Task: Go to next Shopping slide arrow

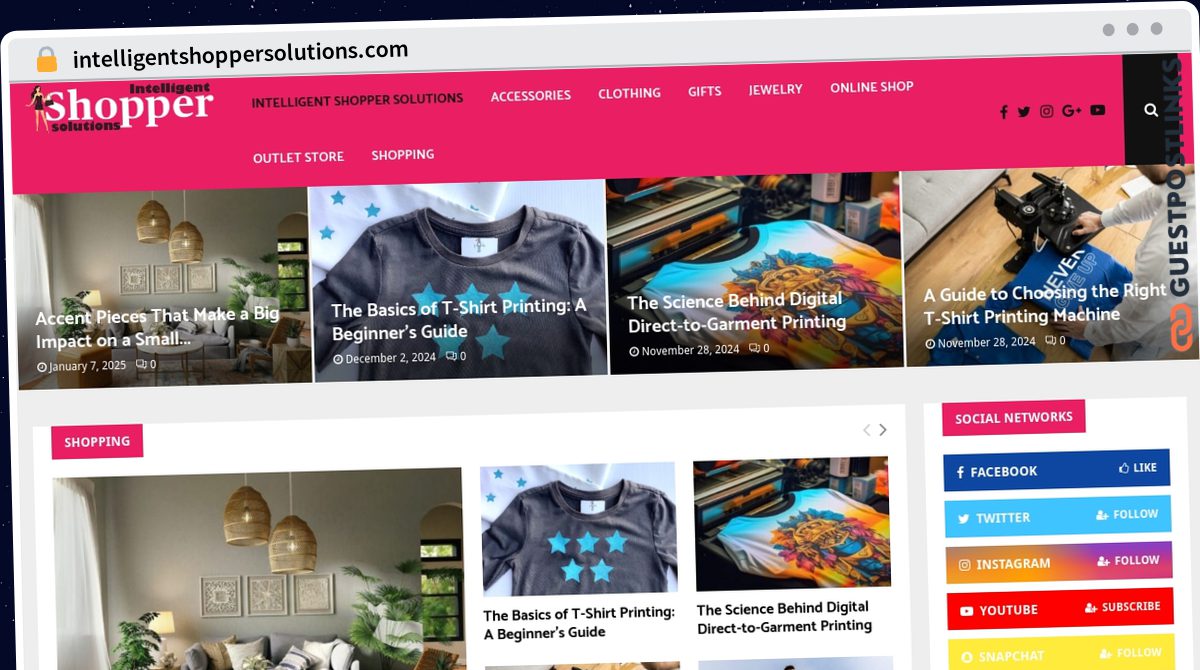Action: (883, 430)
